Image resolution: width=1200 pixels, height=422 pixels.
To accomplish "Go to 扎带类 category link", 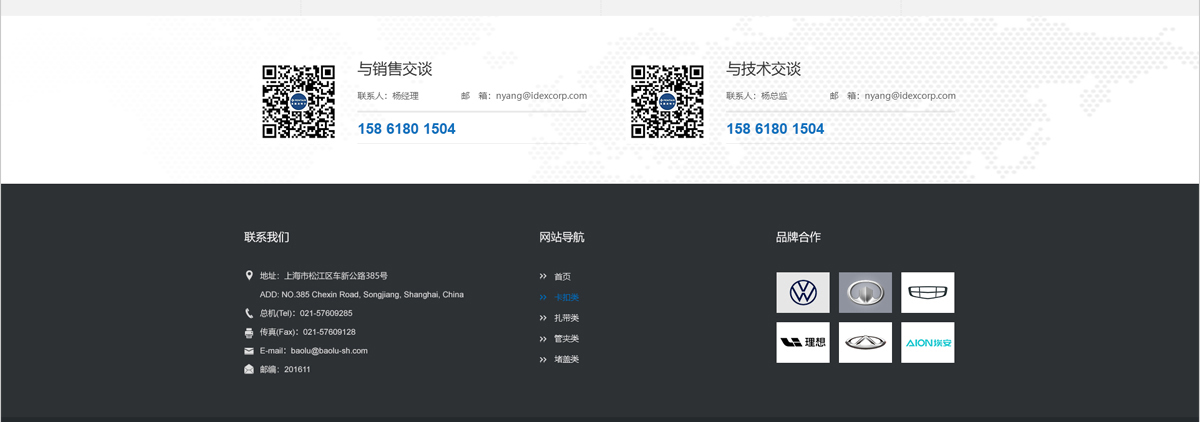I will [566, 318].
